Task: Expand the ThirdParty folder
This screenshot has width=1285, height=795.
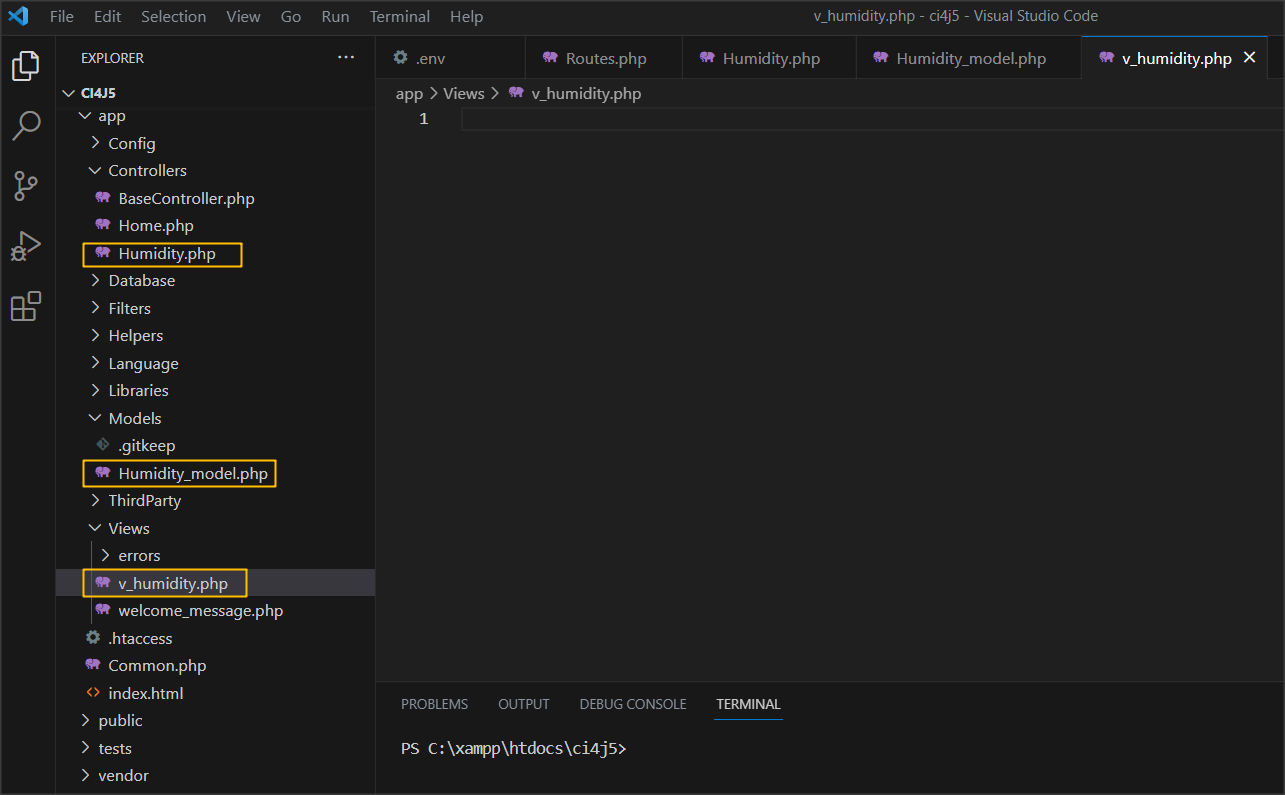Action: [95, 500]
